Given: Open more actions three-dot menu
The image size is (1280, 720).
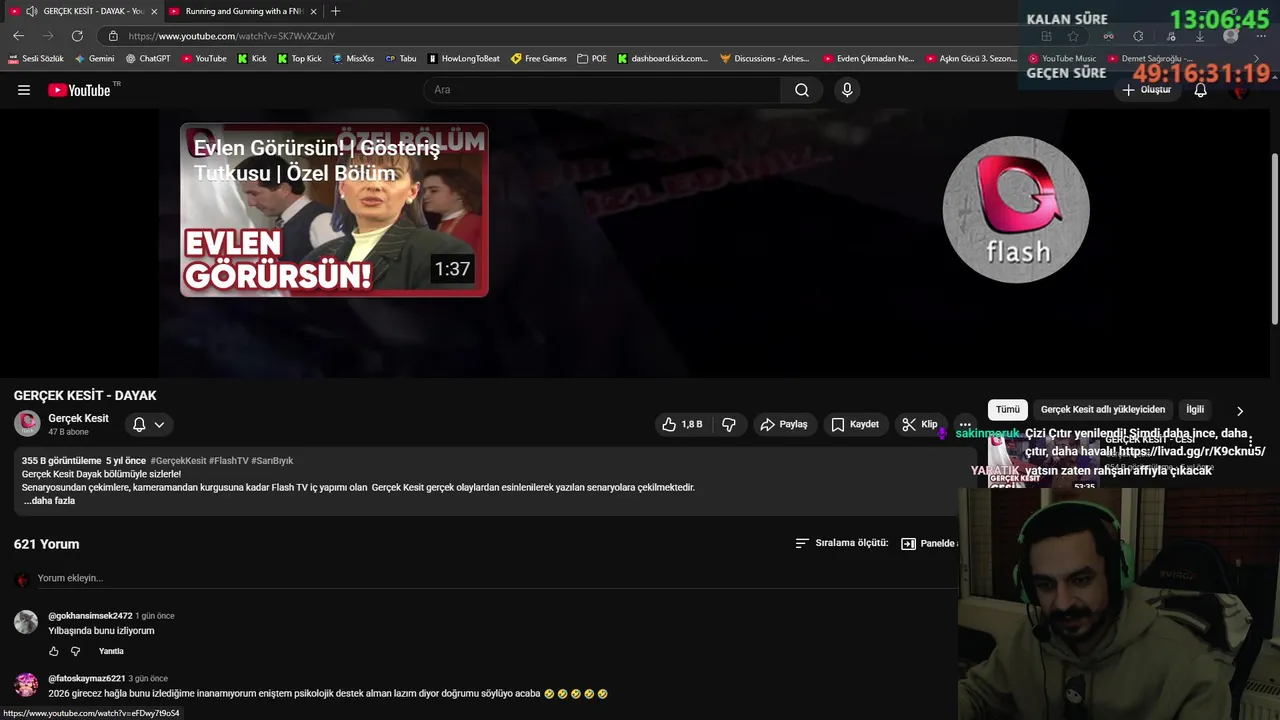Looking at the screenshot, I should tap(965, 425).
